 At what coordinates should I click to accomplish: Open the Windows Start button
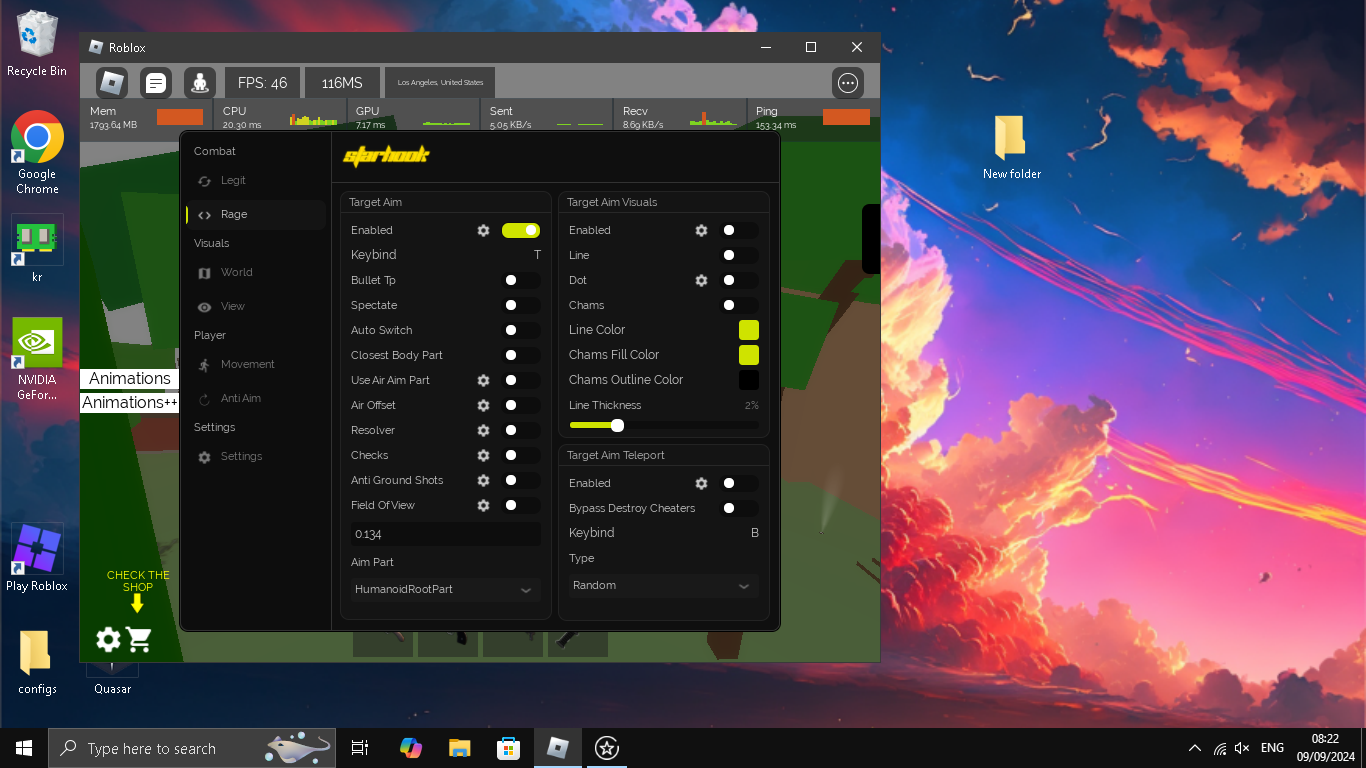24,748
